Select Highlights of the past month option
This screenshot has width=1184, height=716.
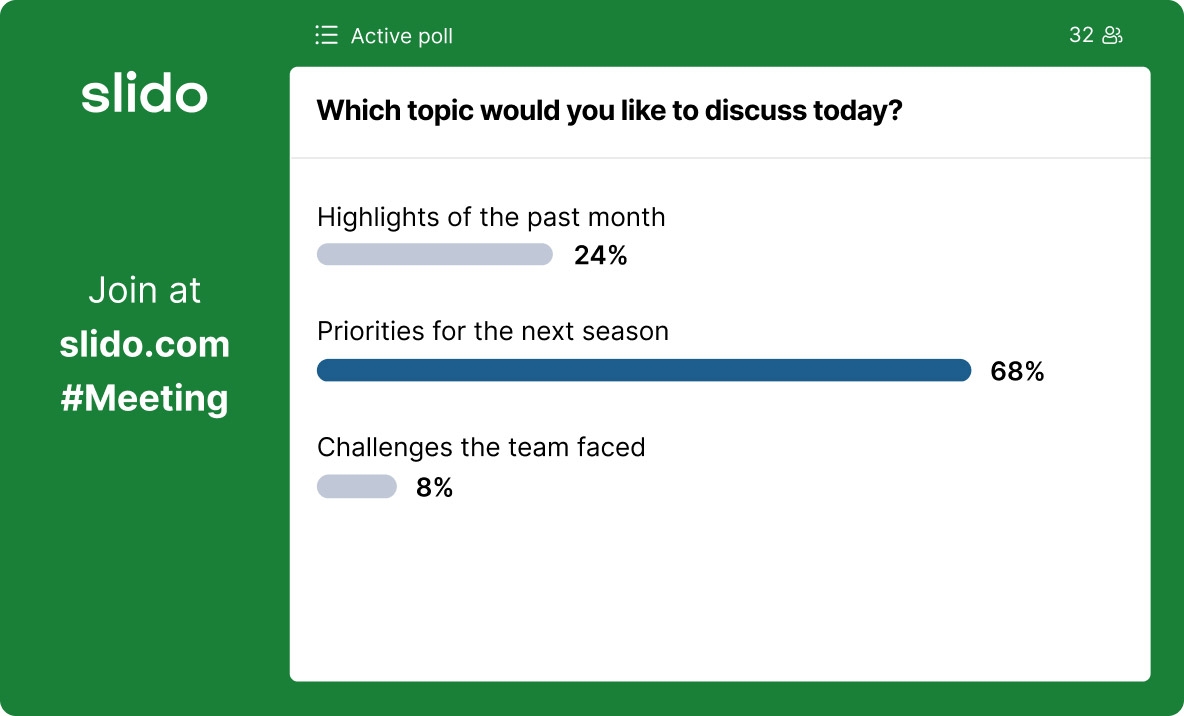click(491, 217)
